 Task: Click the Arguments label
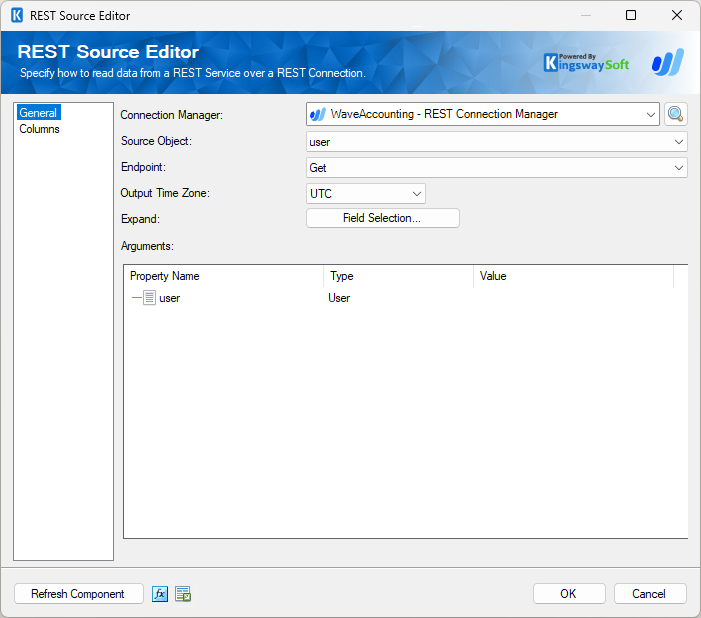147,246
